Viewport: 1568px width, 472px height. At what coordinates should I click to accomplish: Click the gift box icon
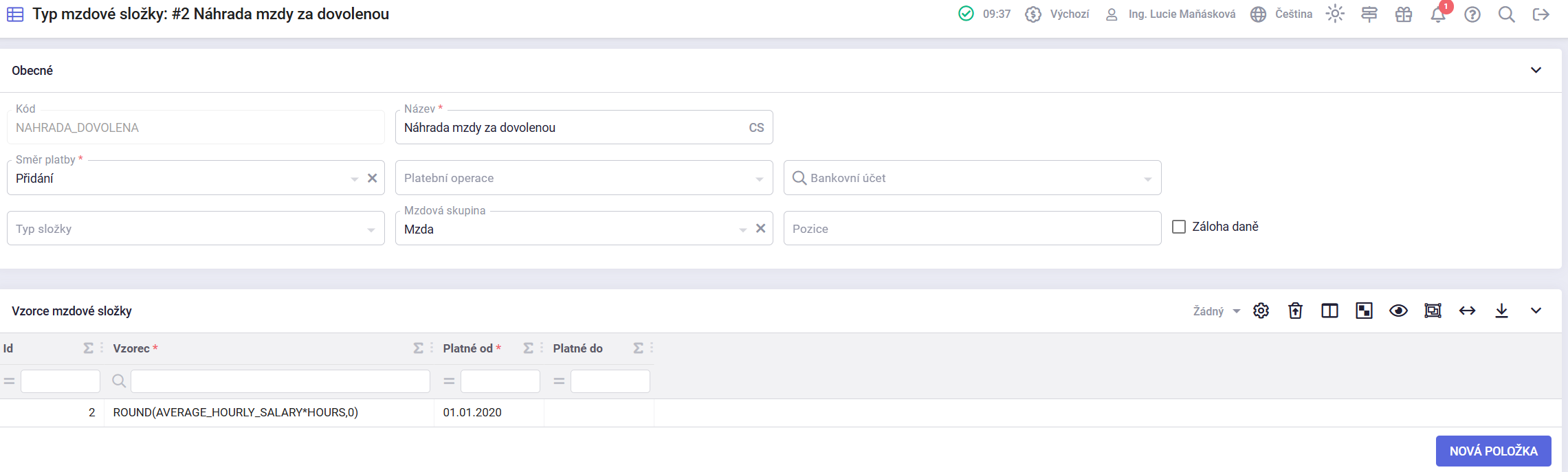(1403, 15)
